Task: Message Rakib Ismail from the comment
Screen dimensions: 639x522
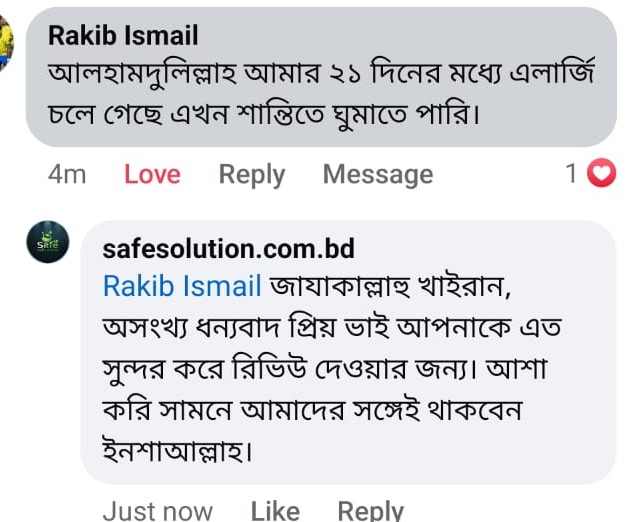Action: [377, 174]
